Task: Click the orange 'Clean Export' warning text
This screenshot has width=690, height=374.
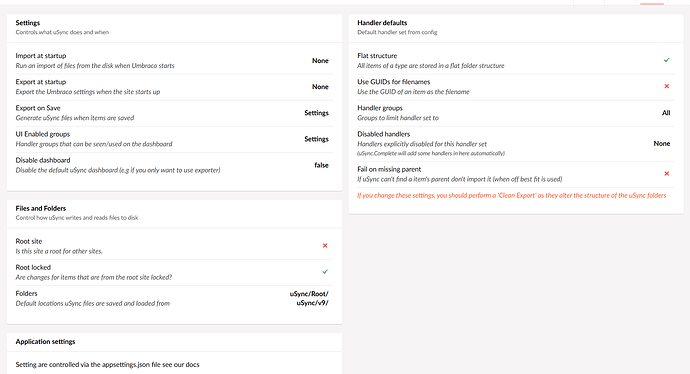Action: tap(511, 195)
